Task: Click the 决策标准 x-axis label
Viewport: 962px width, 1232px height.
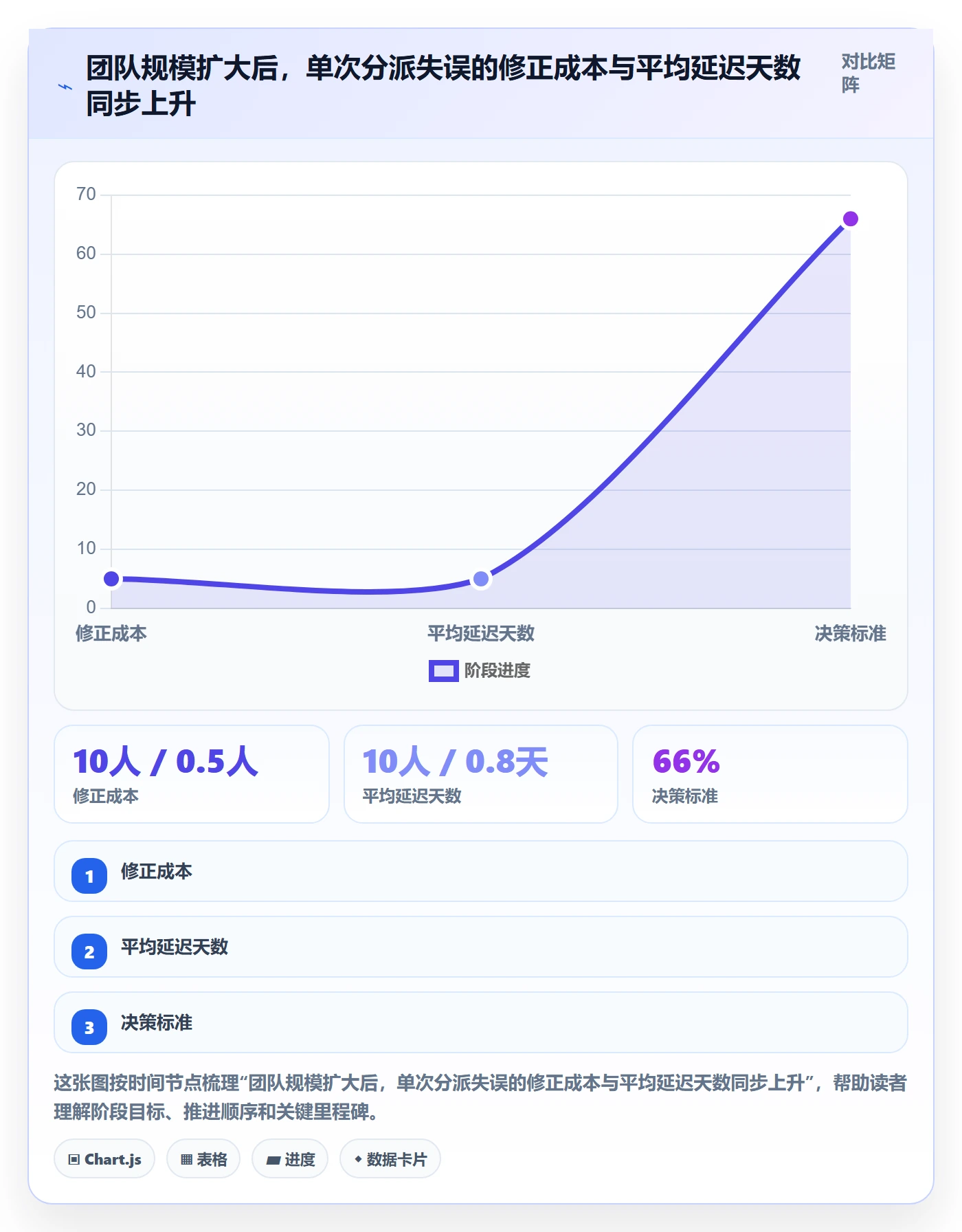Action: (850, 633)
